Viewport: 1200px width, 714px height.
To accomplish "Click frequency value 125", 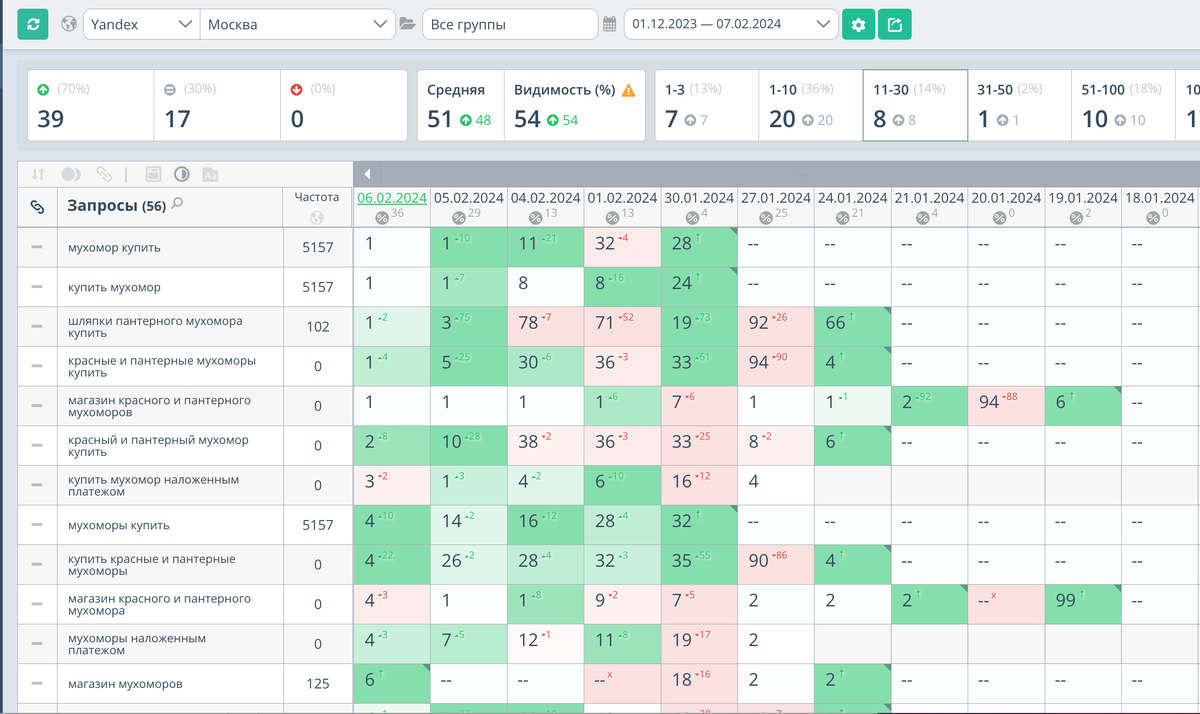I will tap(318, 684).
